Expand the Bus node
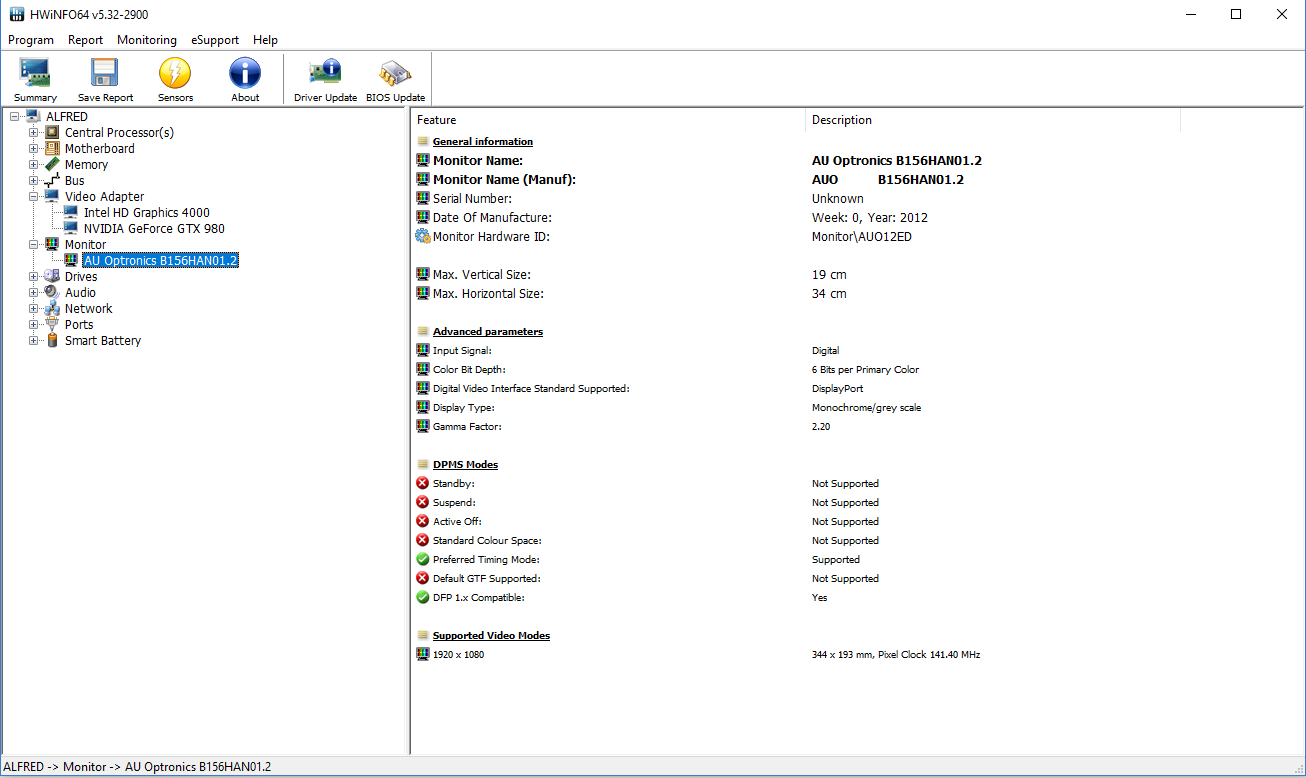 [x=34, y=181]
